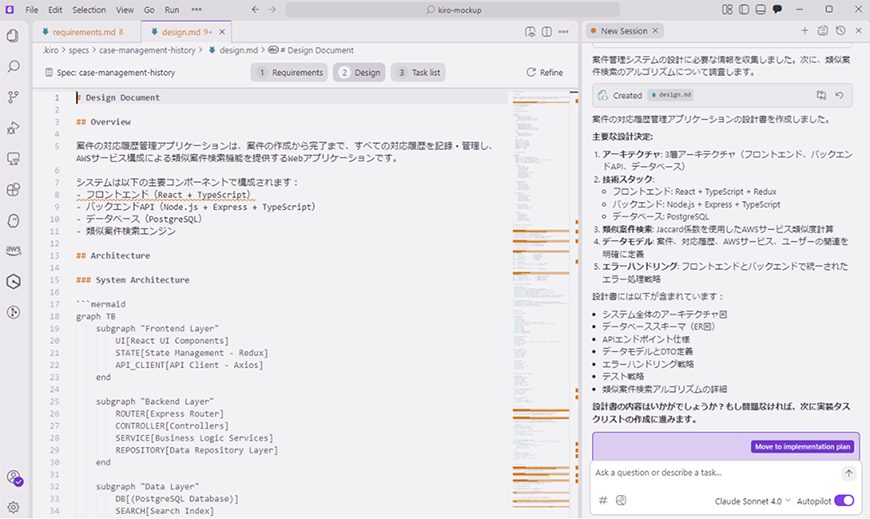The height and width of the screenshot is (519, 870).
Task: Focus the Ask a question input field
Action: pyautogui.click(x=716, y=473)
